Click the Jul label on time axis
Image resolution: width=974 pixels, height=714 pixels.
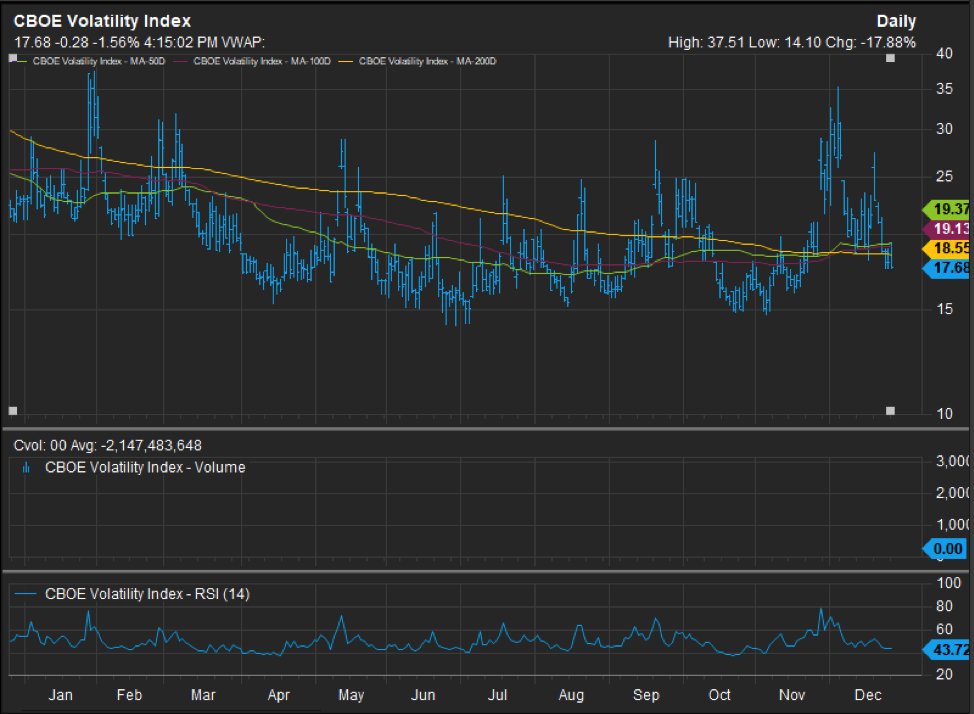click(x=497, y=695)
